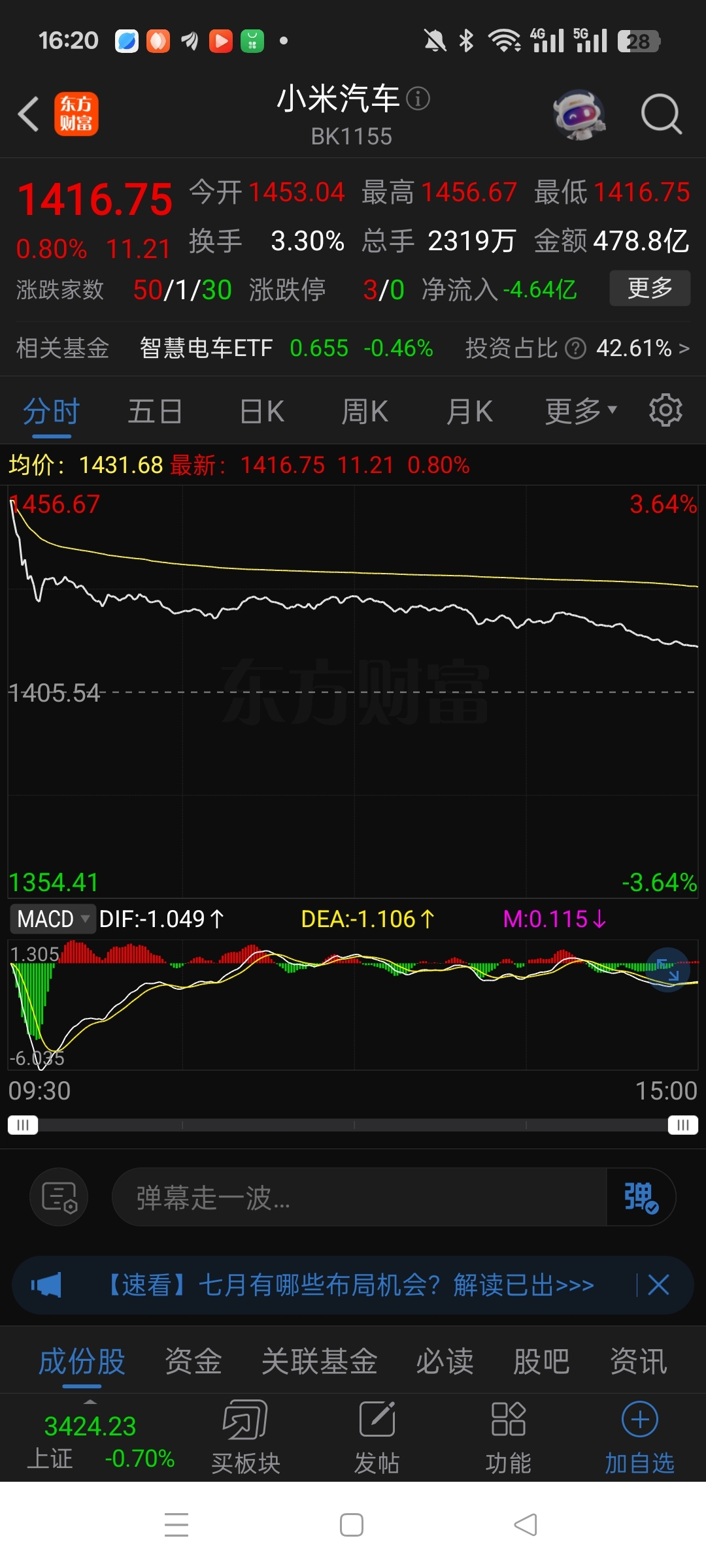The height and width of the screenshot is (1568, 706).
Task: Tap the 金额 478.8亿 value
Action: pos(641,241)
